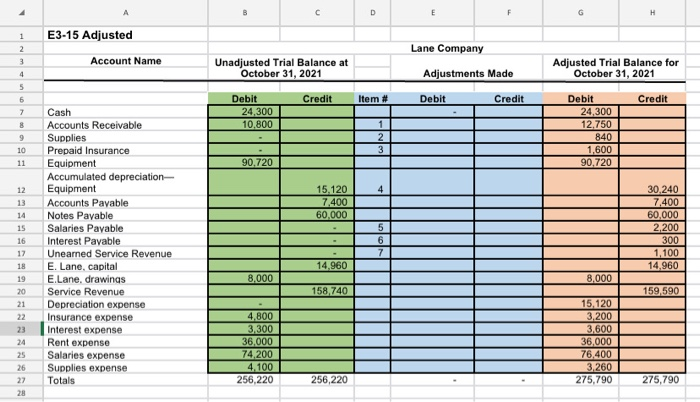Viewport: 700px width, 402px height.
Task: Click unadjusted Accounts Payable credit 7,400
Action: point(317,202)
